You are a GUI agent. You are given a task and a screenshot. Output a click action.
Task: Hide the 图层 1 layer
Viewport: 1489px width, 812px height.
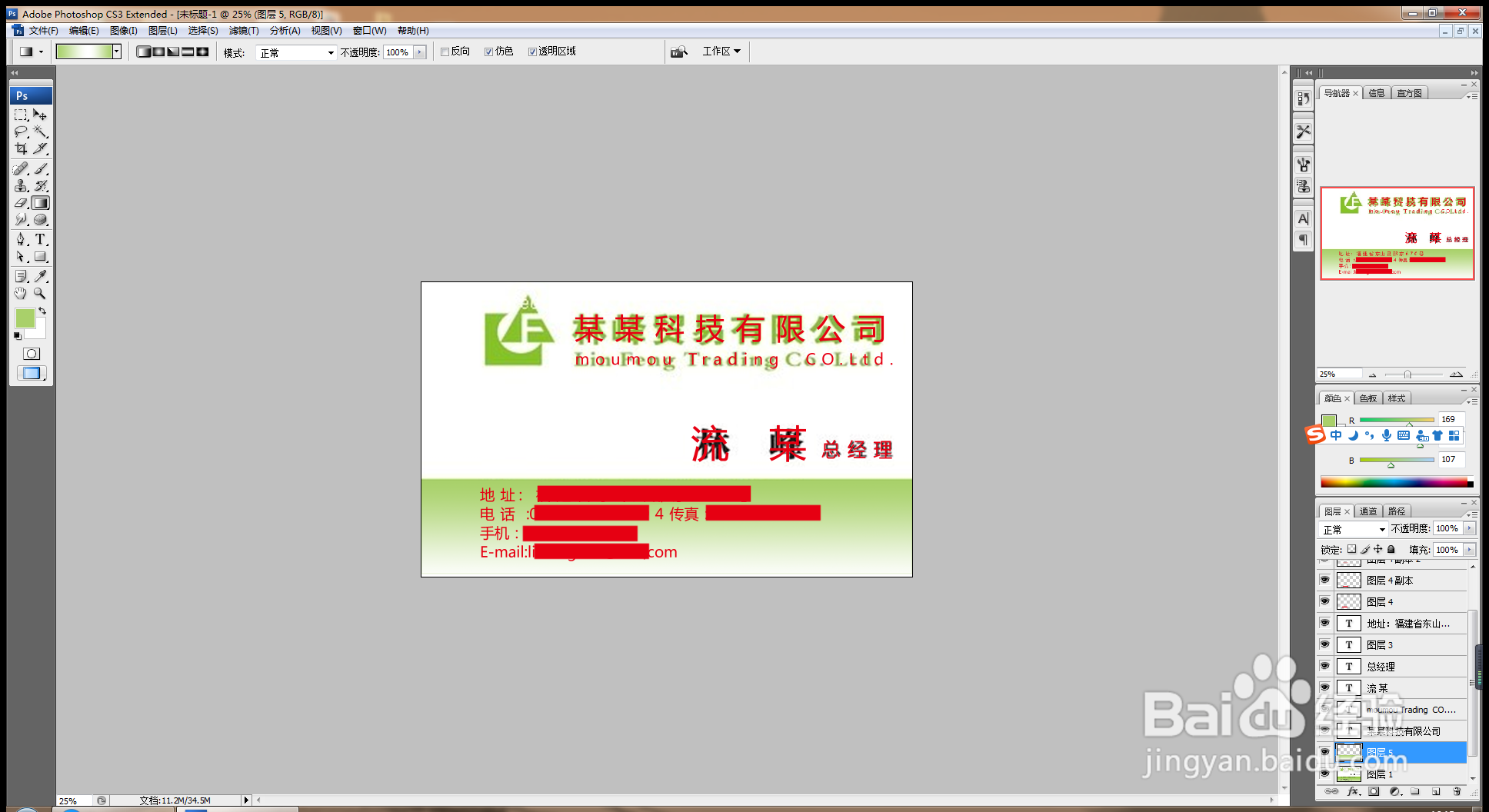click(x=1325, y=774)
